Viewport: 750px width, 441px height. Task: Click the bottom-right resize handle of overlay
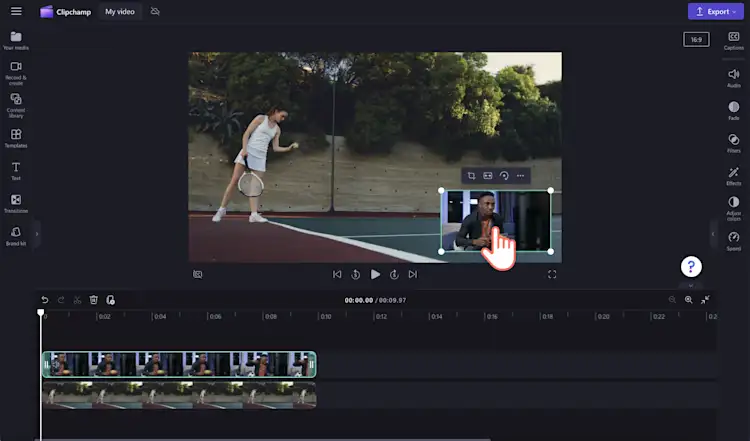click(551, 251)
